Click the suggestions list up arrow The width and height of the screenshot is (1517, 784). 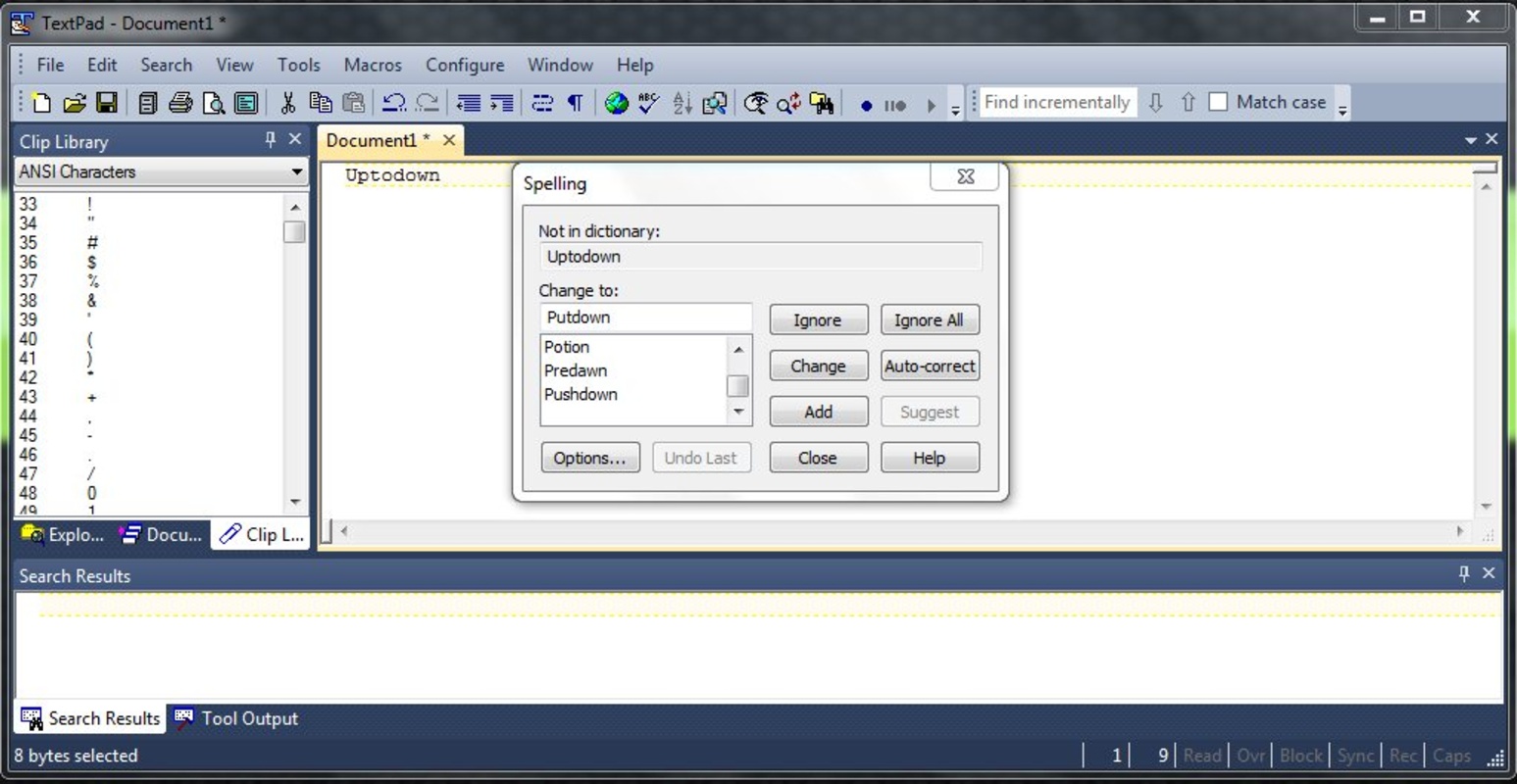(738, 349)
